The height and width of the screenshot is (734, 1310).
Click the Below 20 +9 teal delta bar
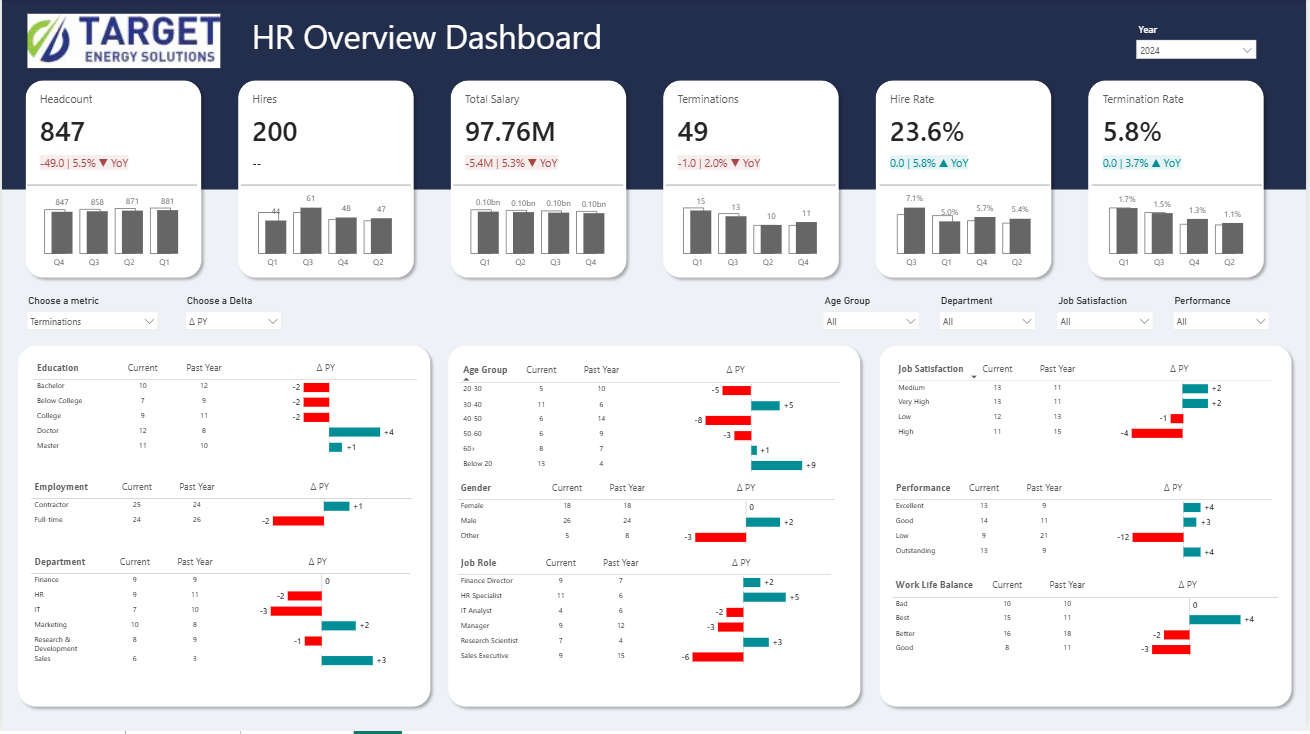pyautogui.click(x=777, y=465)
